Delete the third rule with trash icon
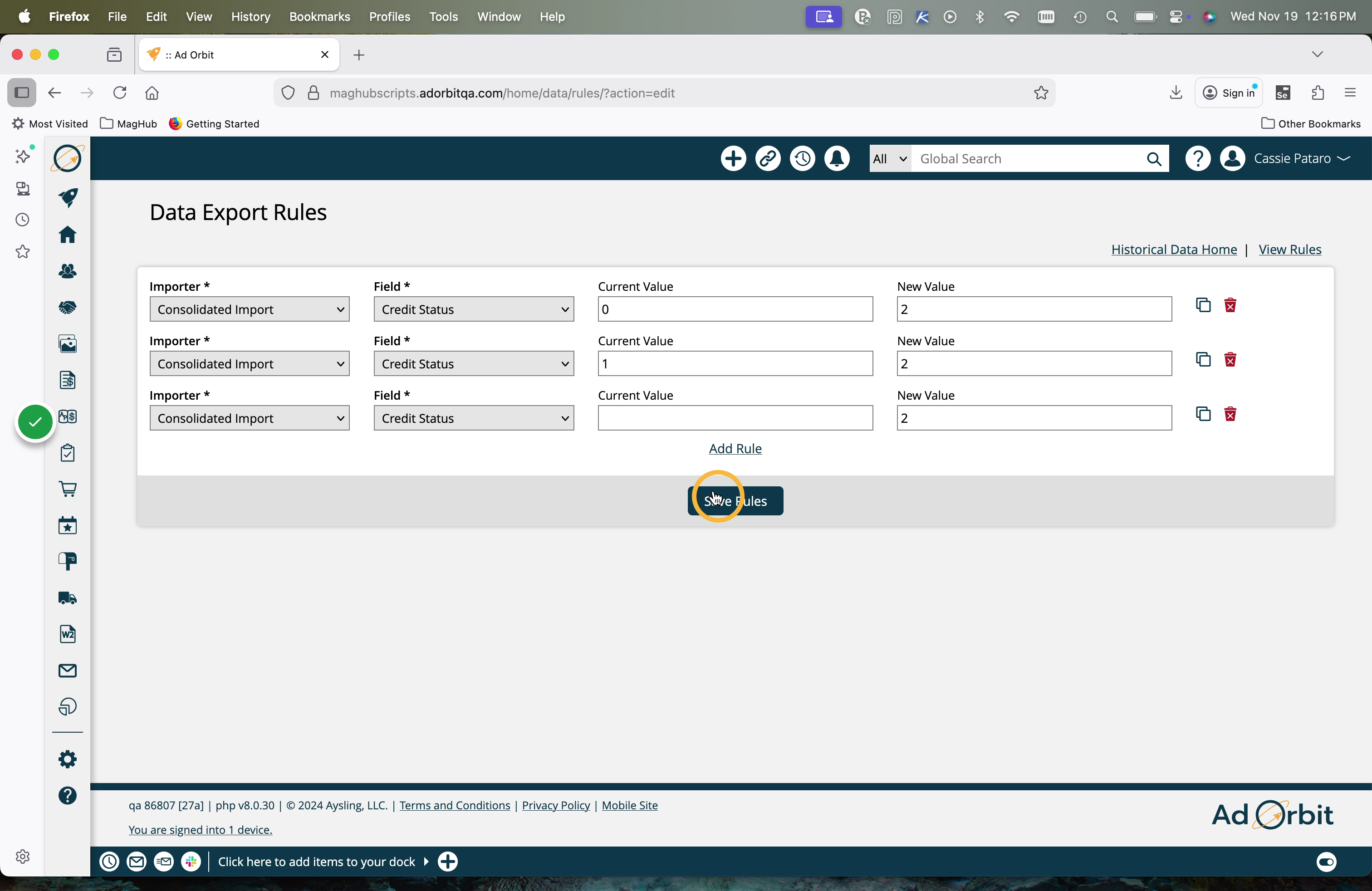Image resolution: width=1372 pixels, height=891 pixels. [x=1230, y=414]
